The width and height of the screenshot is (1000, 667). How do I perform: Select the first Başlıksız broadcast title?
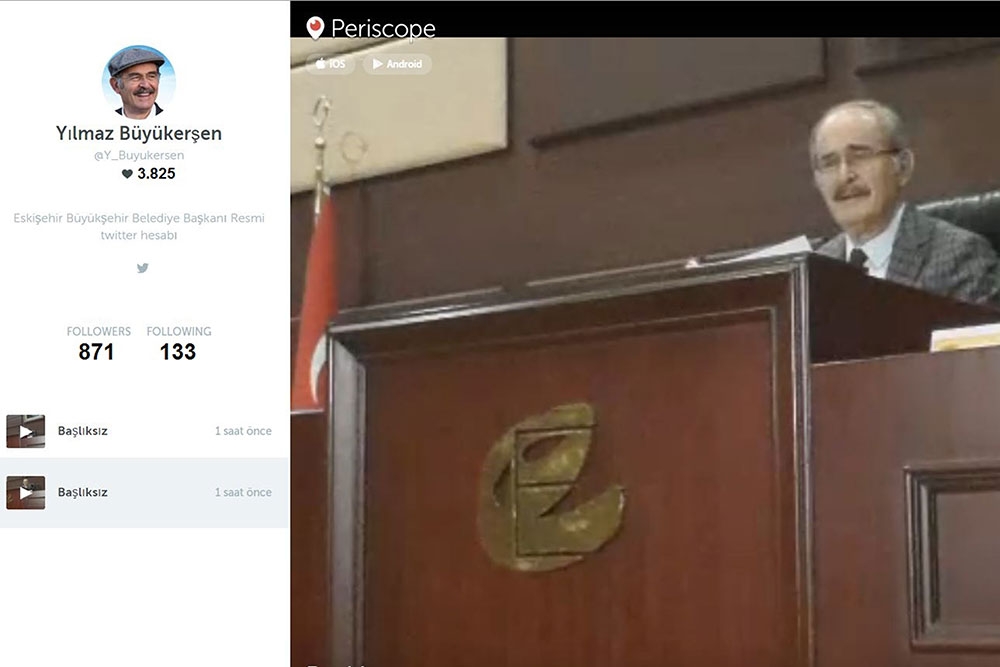[x=82, y=431]
